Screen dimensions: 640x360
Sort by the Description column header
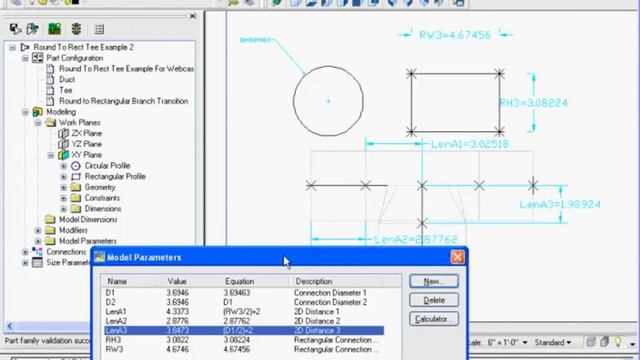[336, 281]
